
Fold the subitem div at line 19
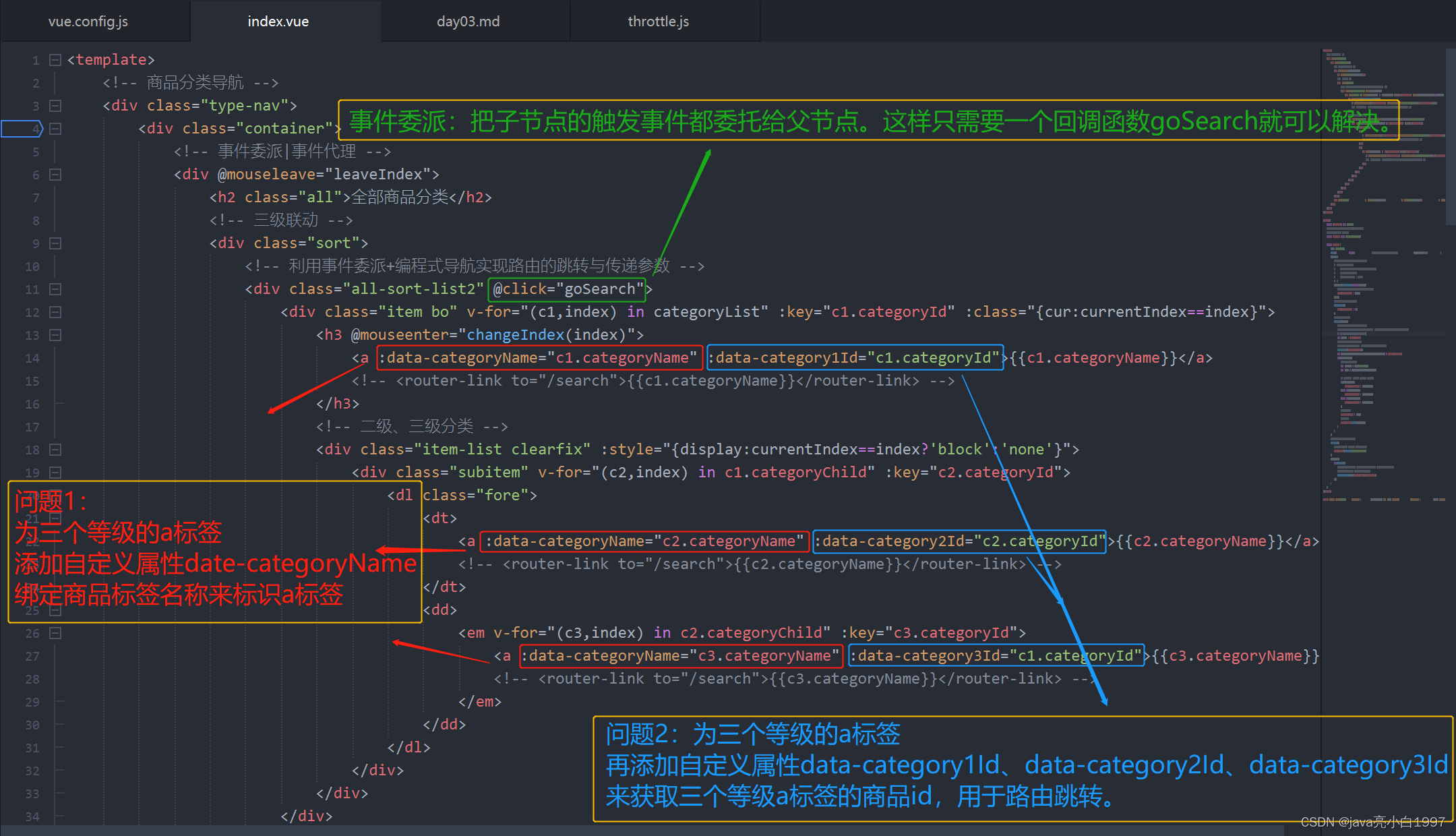[55, 473]
